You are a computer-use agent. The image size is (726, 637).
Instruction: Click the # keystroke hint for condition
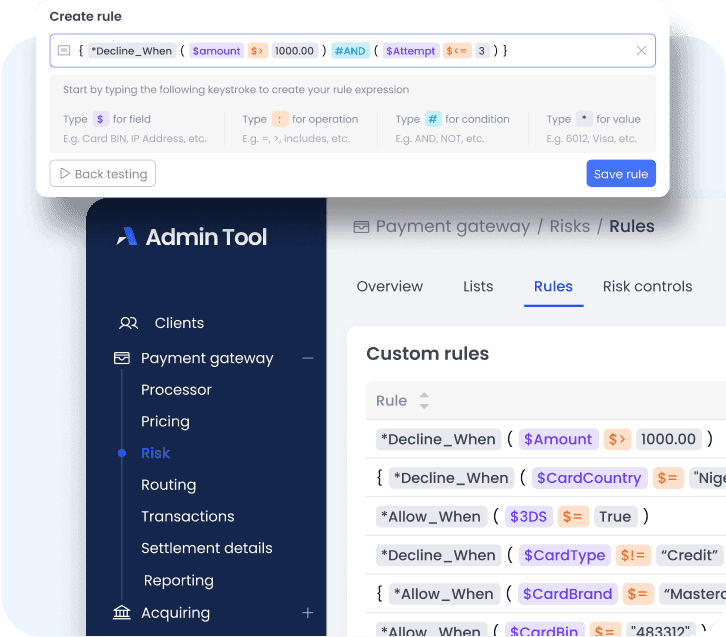tap(432, 119)
